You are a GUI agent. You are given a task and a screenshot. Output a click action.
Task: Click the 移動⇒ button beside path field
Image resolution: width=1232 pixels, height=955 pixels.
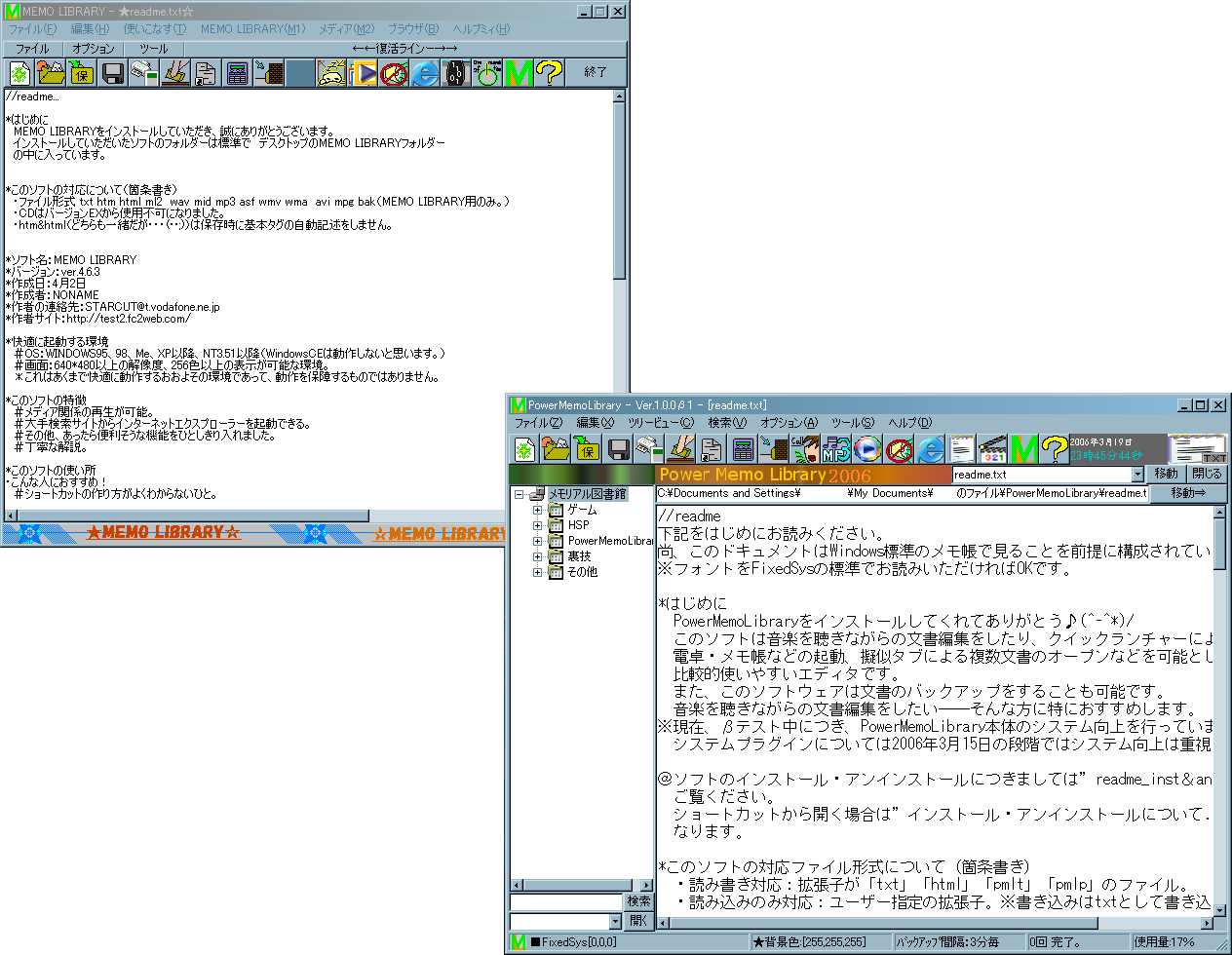(1188, 493)
